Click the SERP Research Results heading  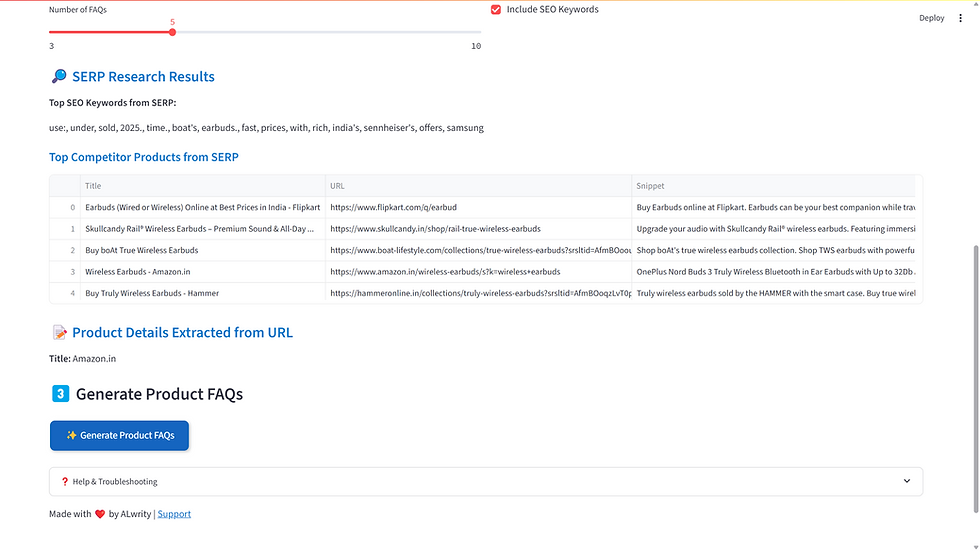pos(143,76)
